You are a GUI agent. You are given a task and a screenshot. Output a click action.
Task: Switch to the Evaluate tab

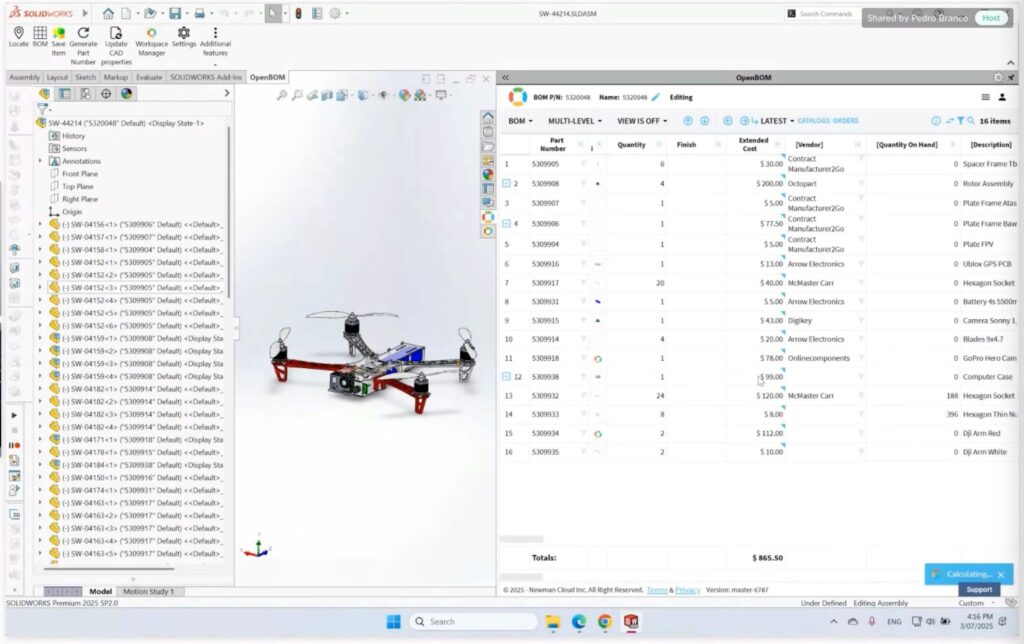pos(149,77)
